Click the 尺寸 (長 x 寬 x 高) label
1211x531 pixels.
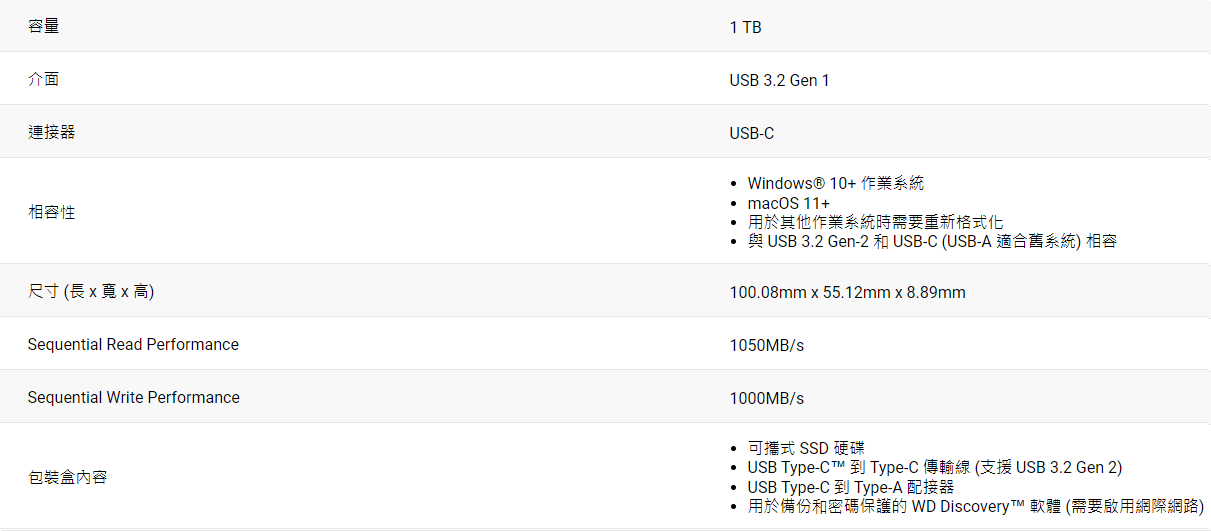point(91,292)
